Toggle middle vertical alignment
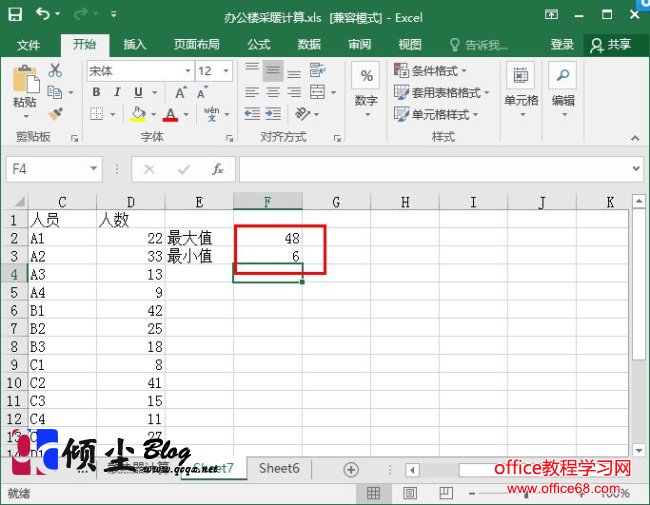650x505 pixels. (273, 70)
